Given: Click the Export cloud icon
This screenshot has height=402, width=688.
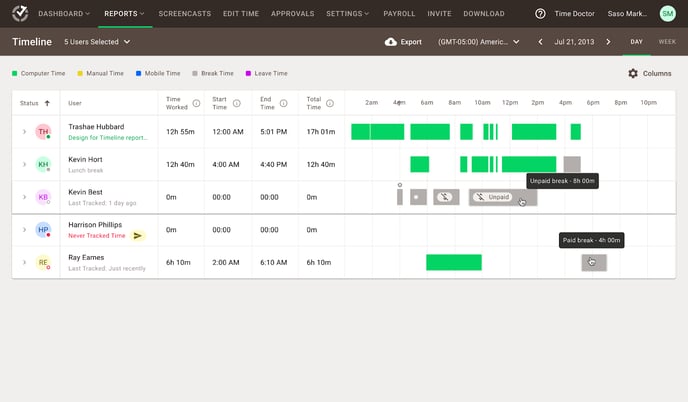Looking at the screenshot, I should tap(391, 42).
